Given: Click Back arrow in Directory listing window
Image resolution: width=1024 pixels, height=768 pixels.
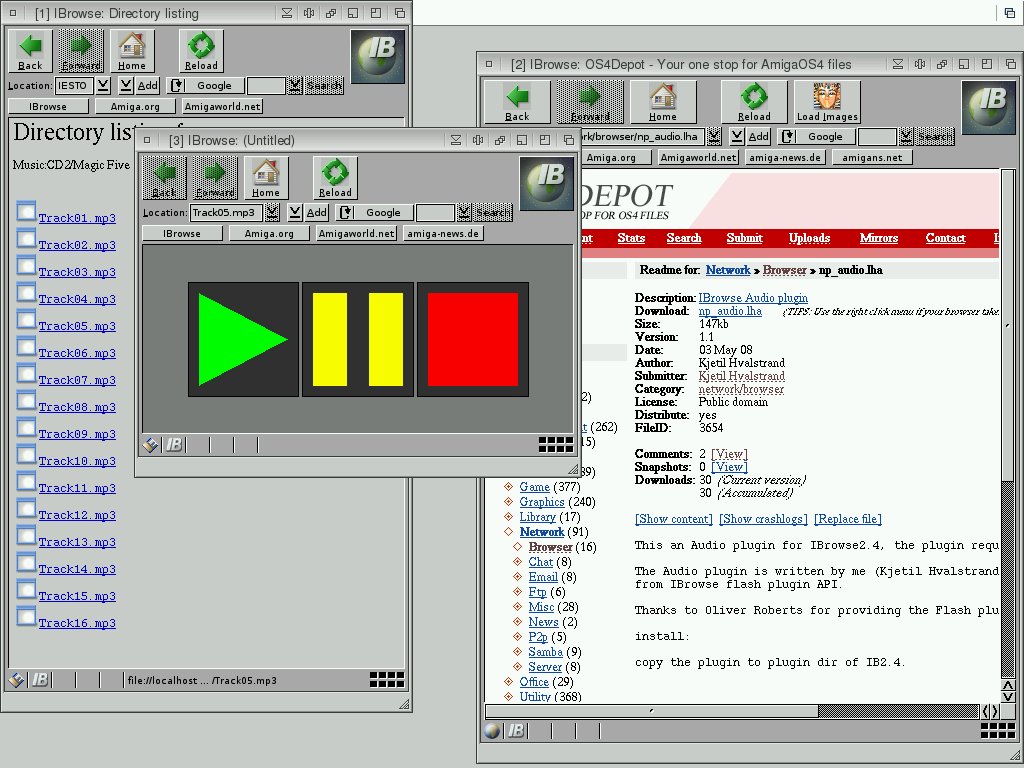Looking at the screenshot, I should [30, 50].
